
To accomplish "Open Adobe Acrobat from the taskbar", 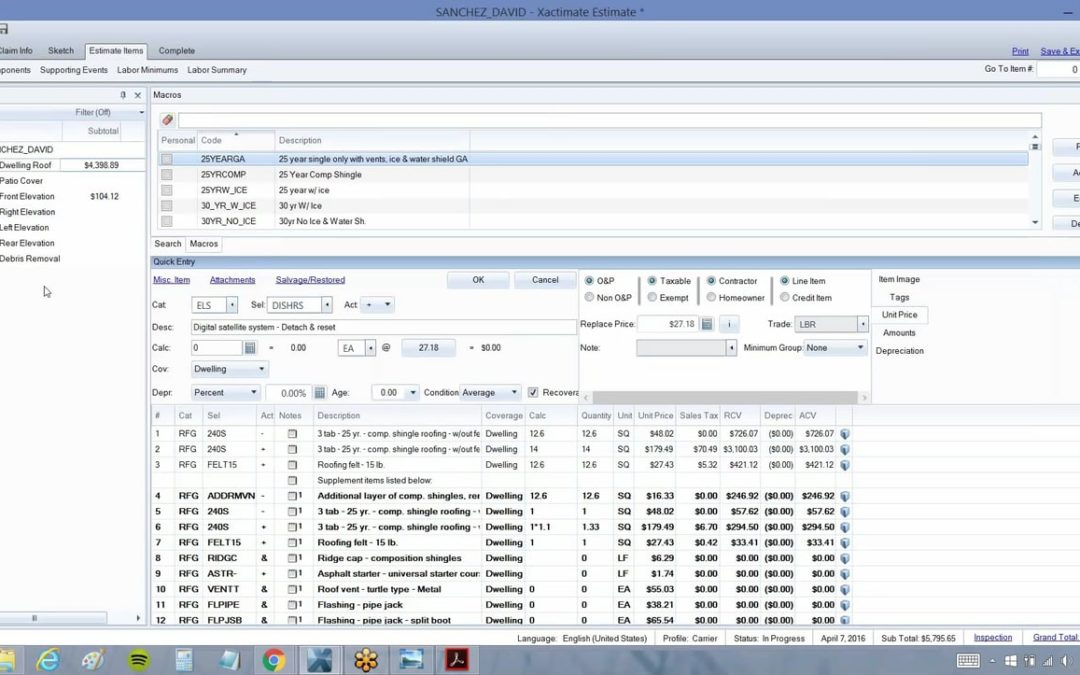I will point(457,660).
